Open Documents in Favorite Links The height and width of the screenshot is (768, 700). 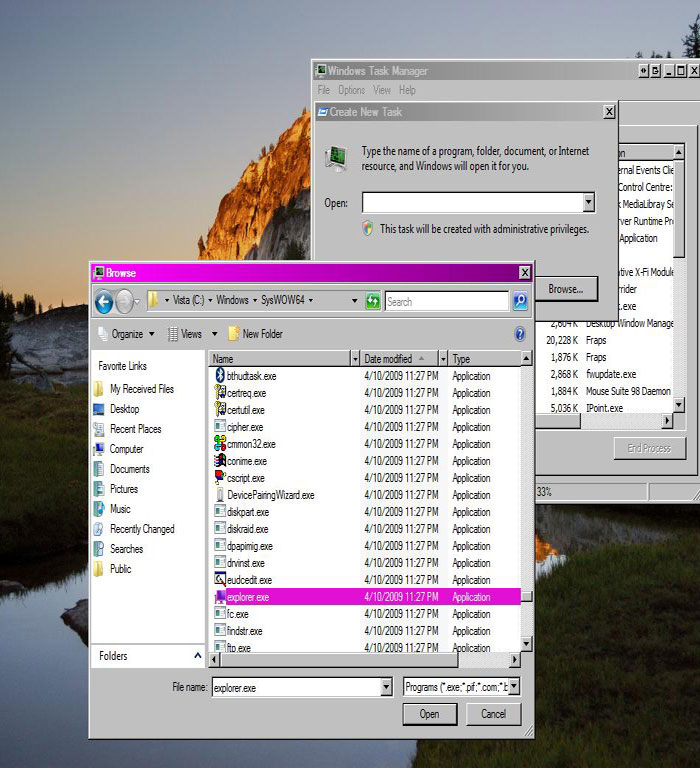pyautogui.click(x=121, y=469)
